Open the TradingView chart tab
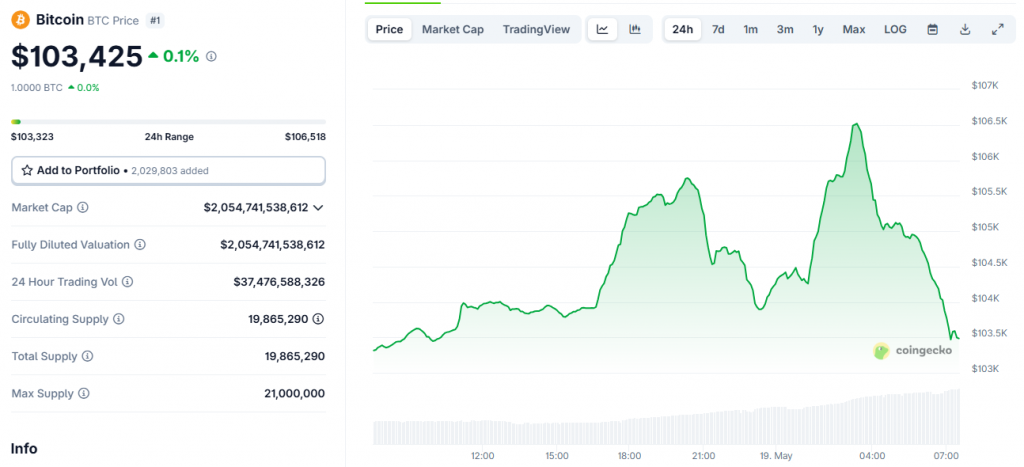 [536, 29]
